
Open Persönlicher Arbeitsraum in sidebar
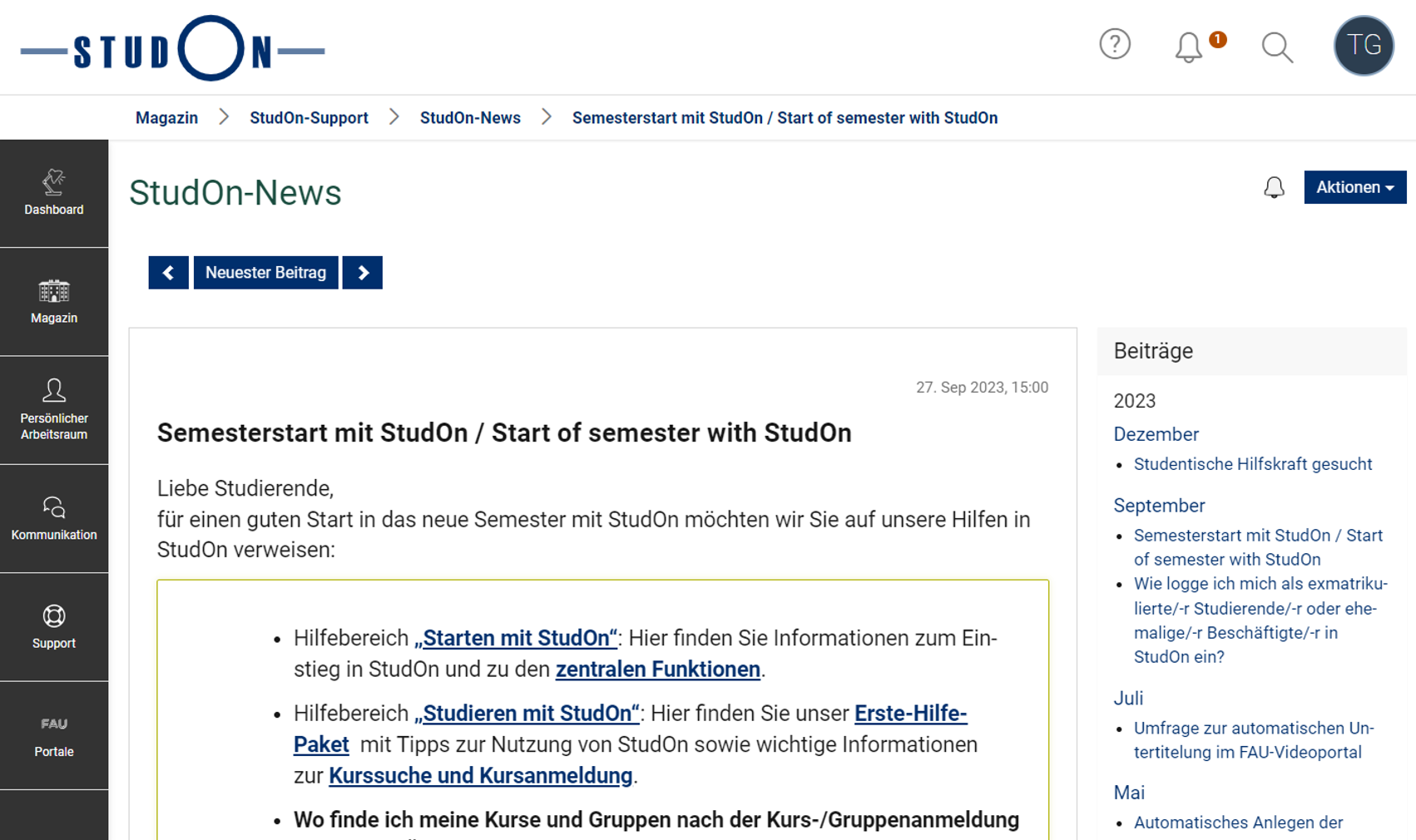[x=54, y=410]
